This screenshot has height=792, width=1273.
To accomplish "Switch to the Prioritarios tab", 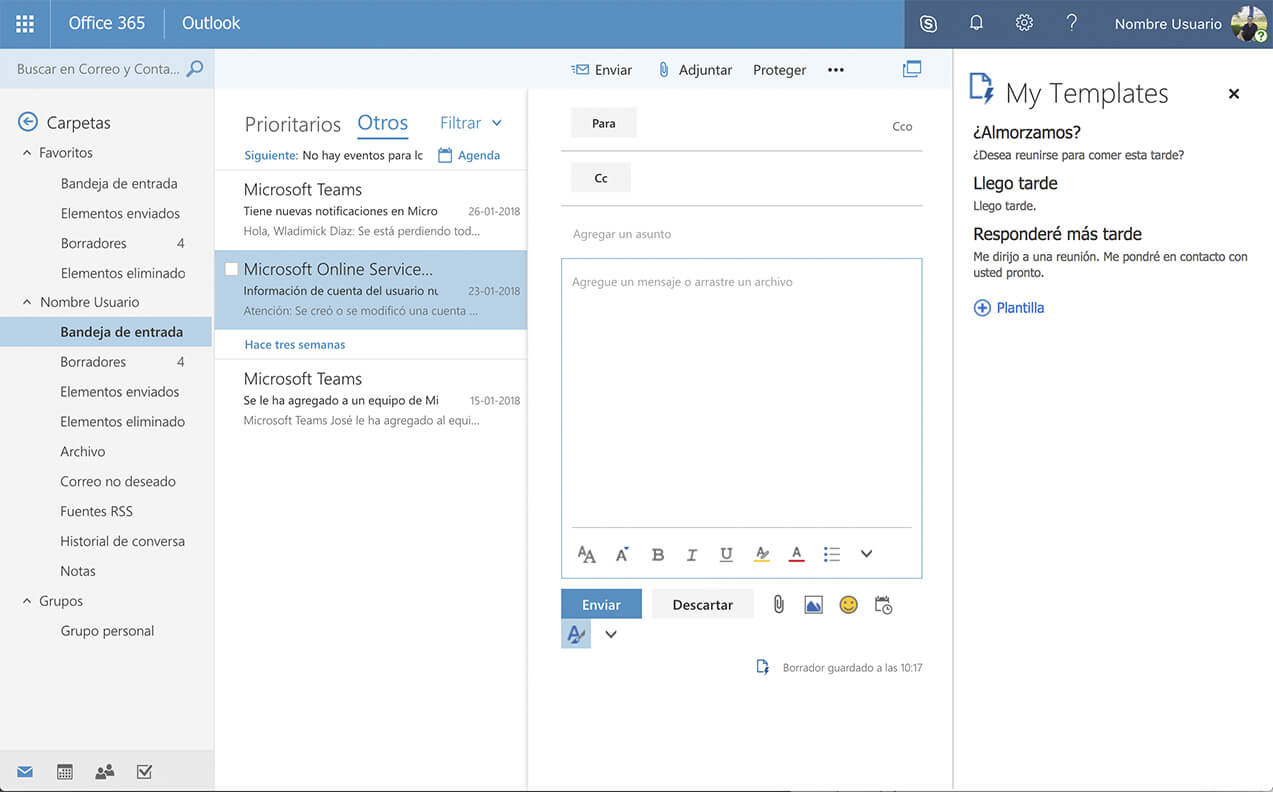I will click(293, 124).
